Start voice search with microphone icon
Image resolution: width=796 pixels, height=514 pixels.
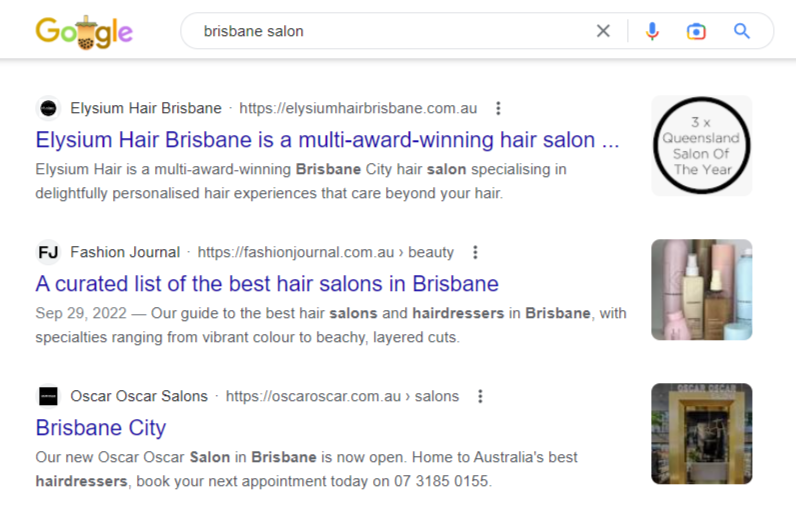click(x=652, y=31)
